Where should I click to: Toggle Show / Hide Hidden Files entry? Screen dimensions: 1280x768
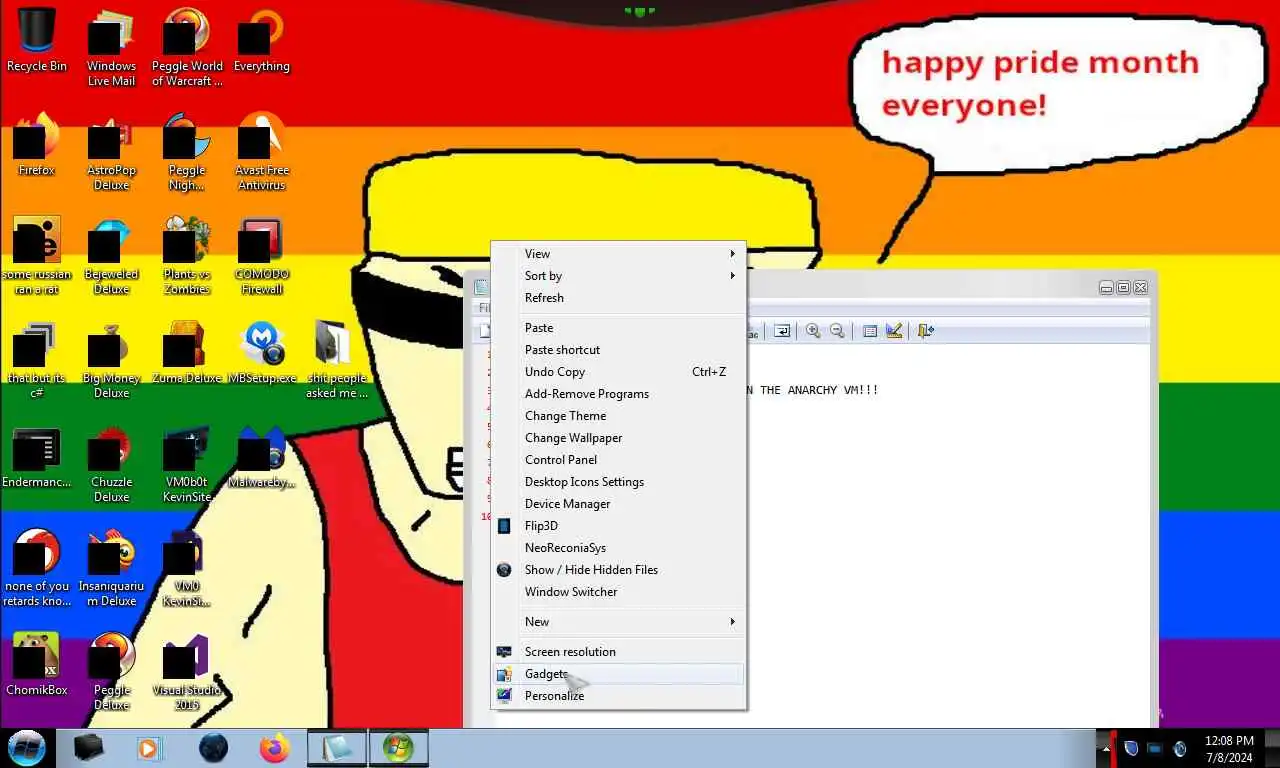[x=619, y=570]
